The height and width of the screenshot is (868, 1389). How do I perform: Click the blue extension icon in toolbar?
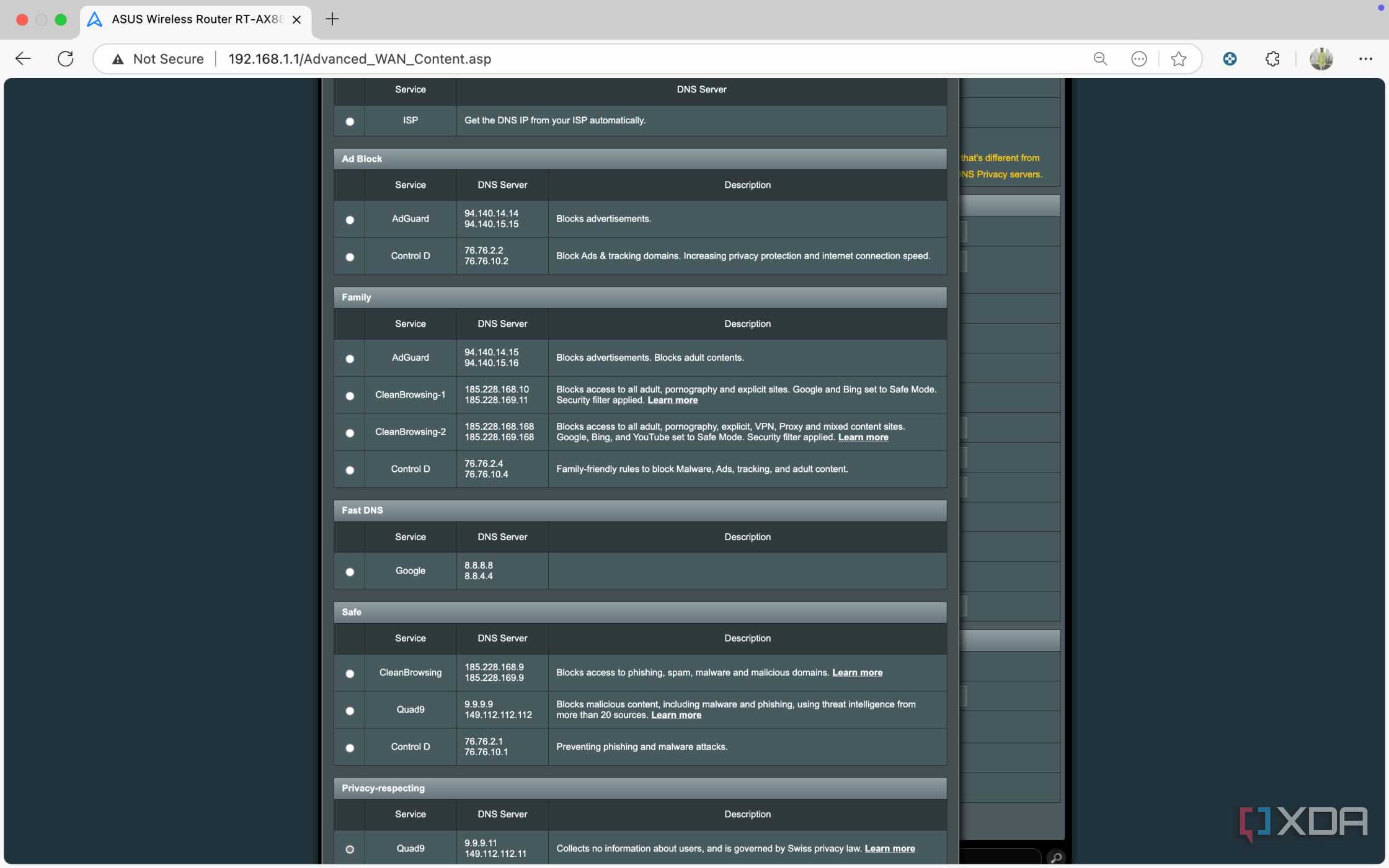click(1230, 59)
